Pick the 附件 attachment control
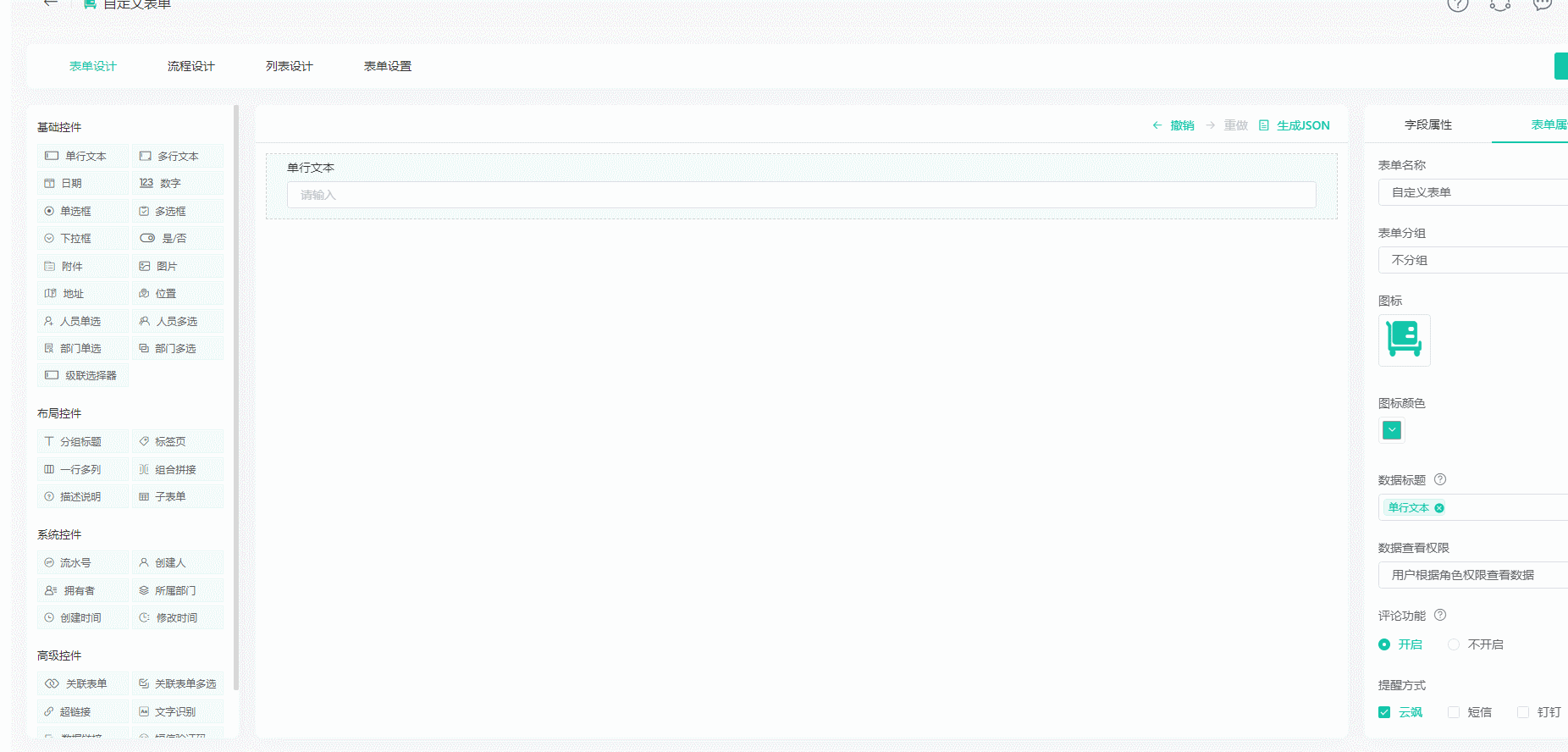 [x=83, y=266]
